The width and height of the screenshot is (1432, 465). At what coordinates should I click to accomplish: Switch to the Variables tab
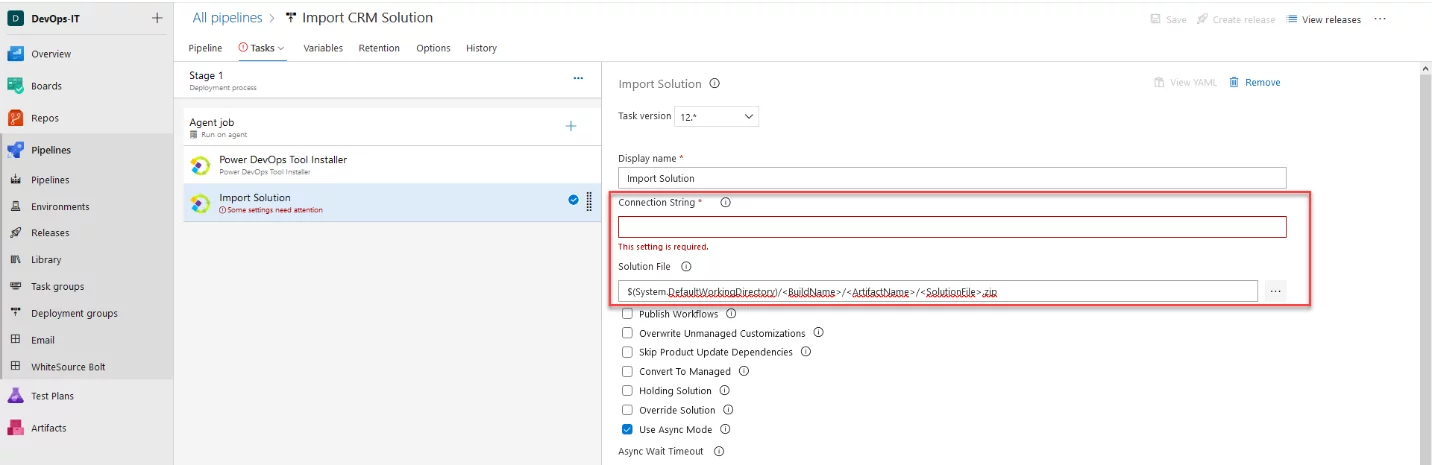pyautogui.click(x=323, y=48)
